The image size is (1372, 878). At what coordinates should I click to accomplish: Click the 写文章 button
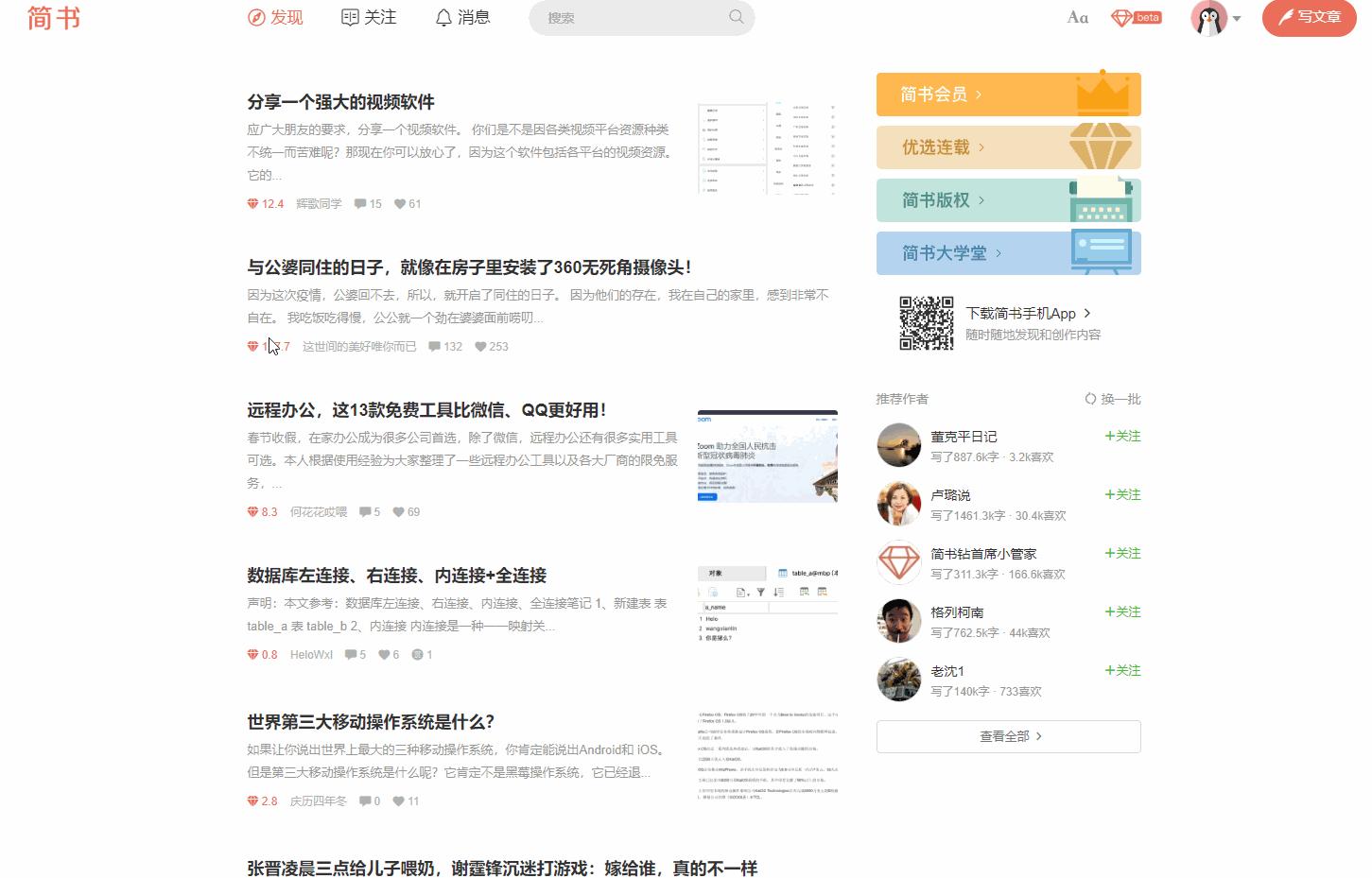(1309, 16)
